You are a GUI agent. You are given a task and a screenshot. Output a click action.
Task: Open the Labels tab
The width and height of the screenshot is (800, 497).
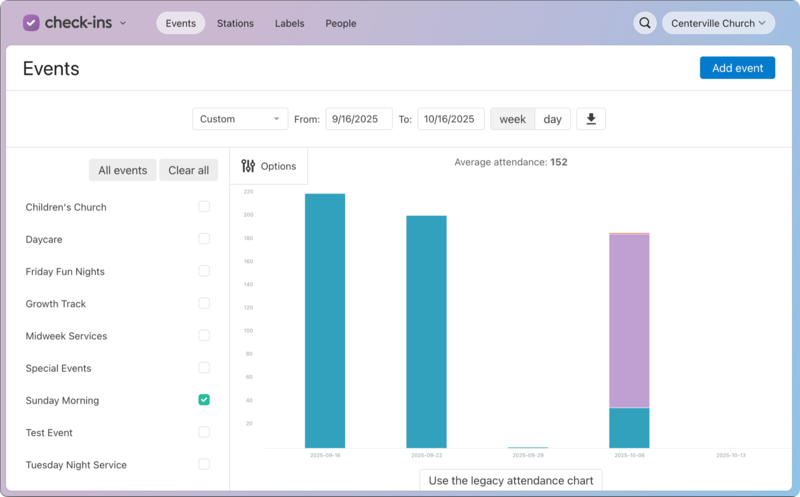pos(289,23)
